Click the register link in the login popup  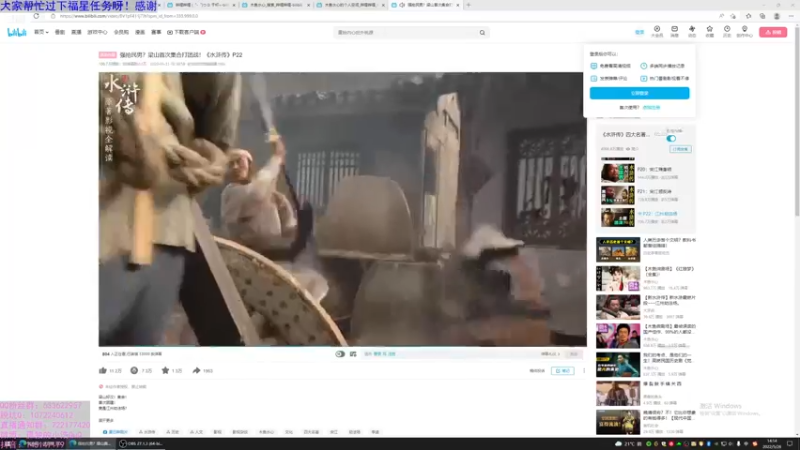coord(652,108)
